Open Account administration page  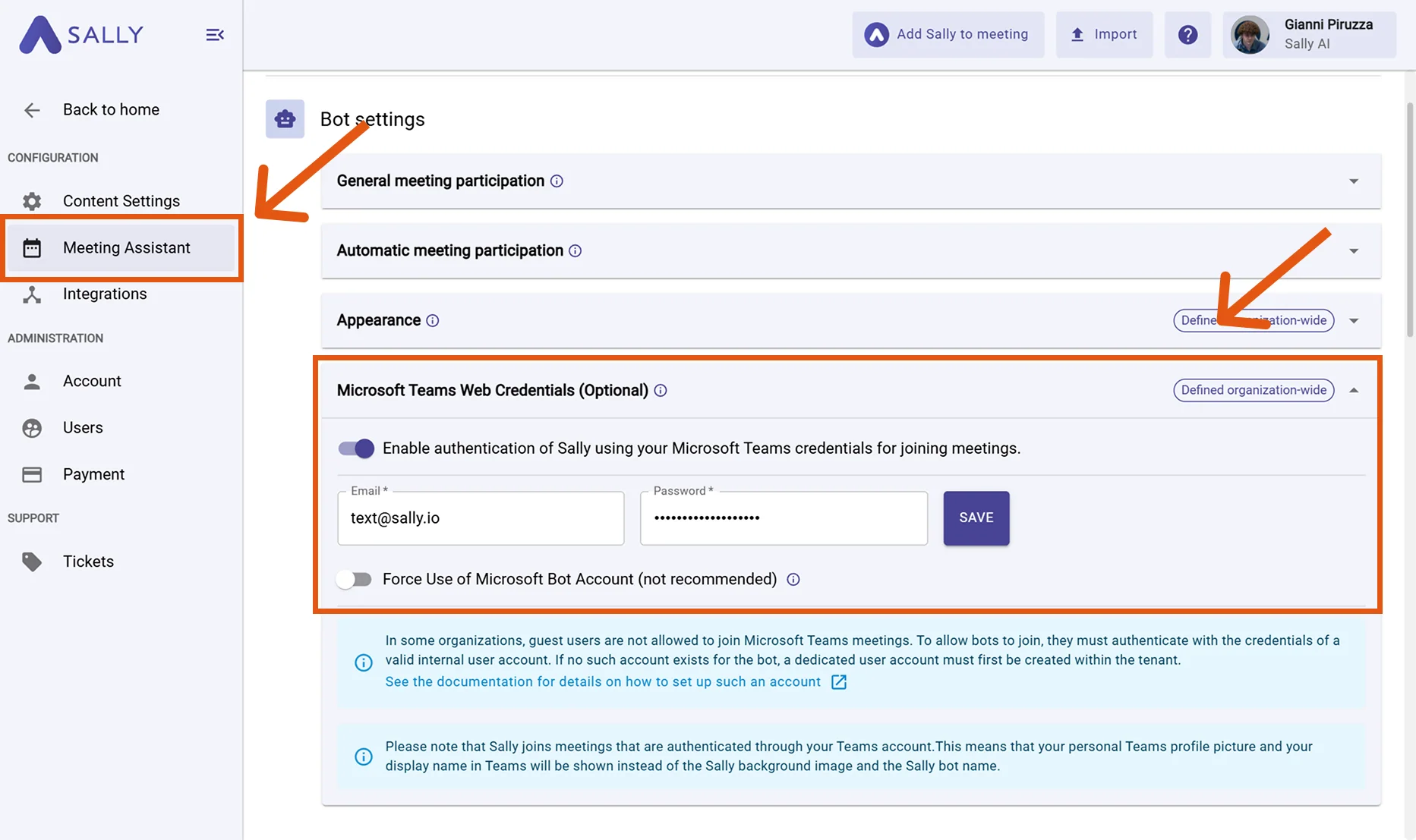click(x=121, y=381)
